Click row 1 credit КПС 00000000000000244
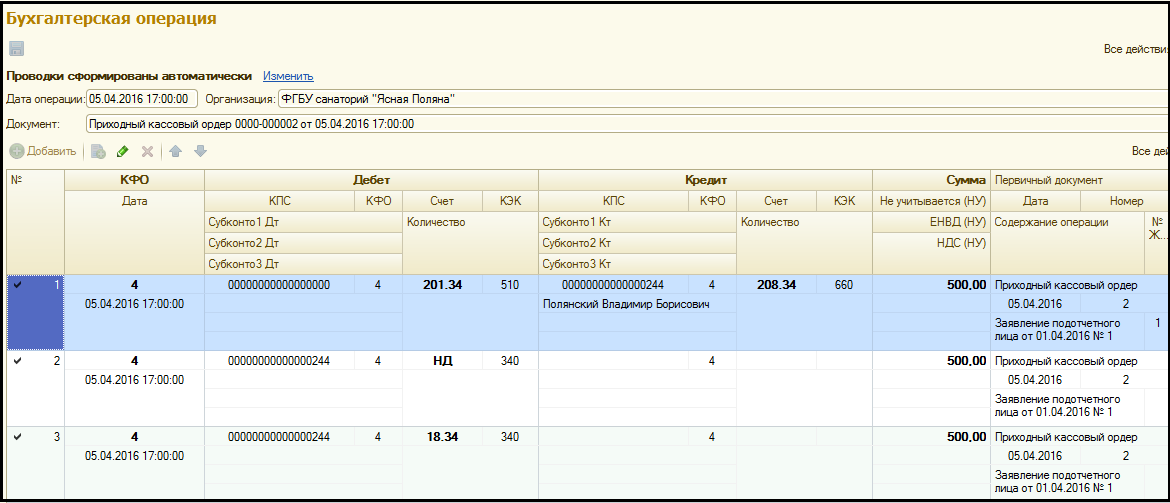The height and width of the screenshot is (503, 1170). coord(613,284)
